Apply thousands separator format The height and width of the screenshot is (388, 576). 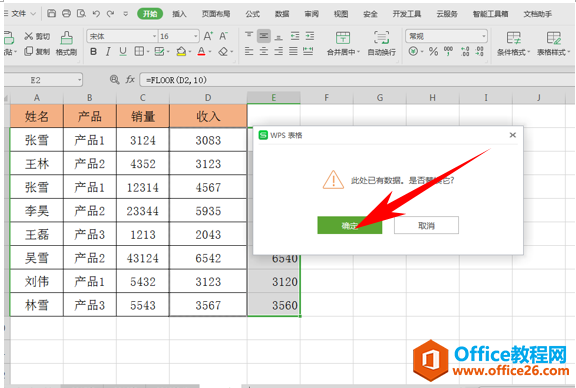pyautogui.click(x=449, y=51)
